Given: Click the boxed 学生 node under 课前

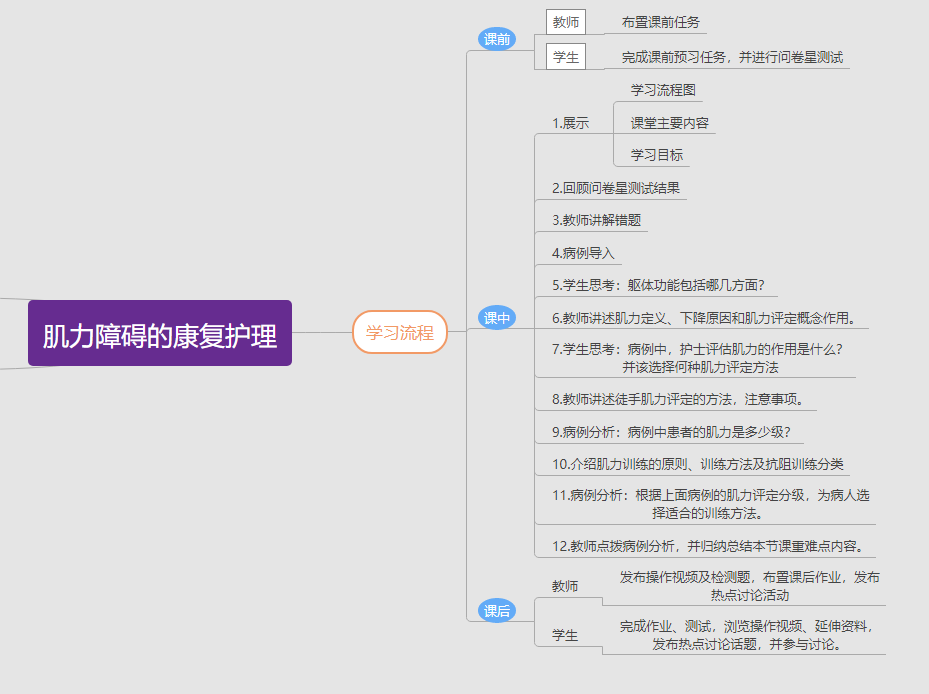Looking at the screenshot, I should click(566, 57).
